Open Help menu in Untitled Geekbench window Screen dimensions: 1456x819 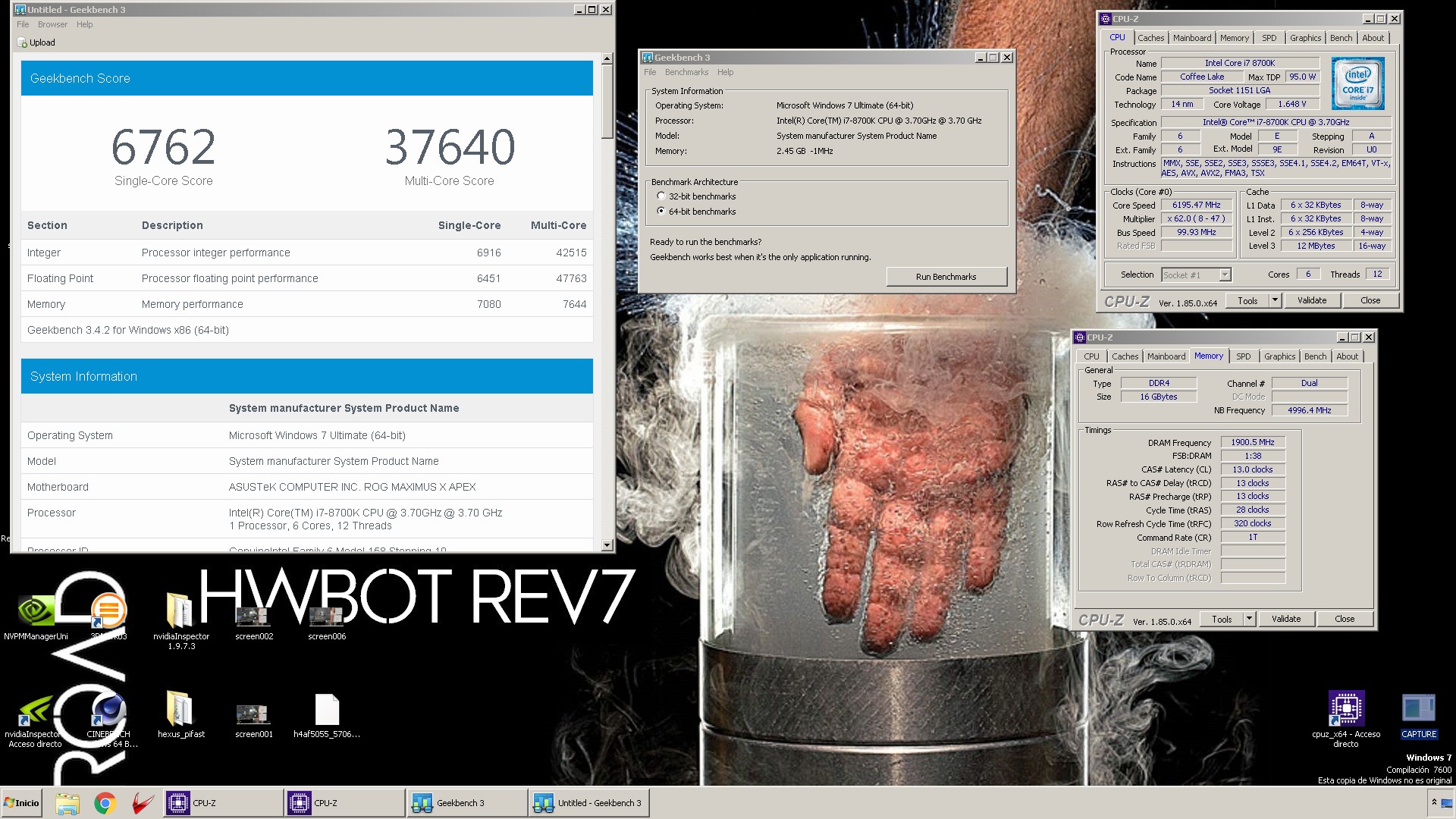click(84, 24)
